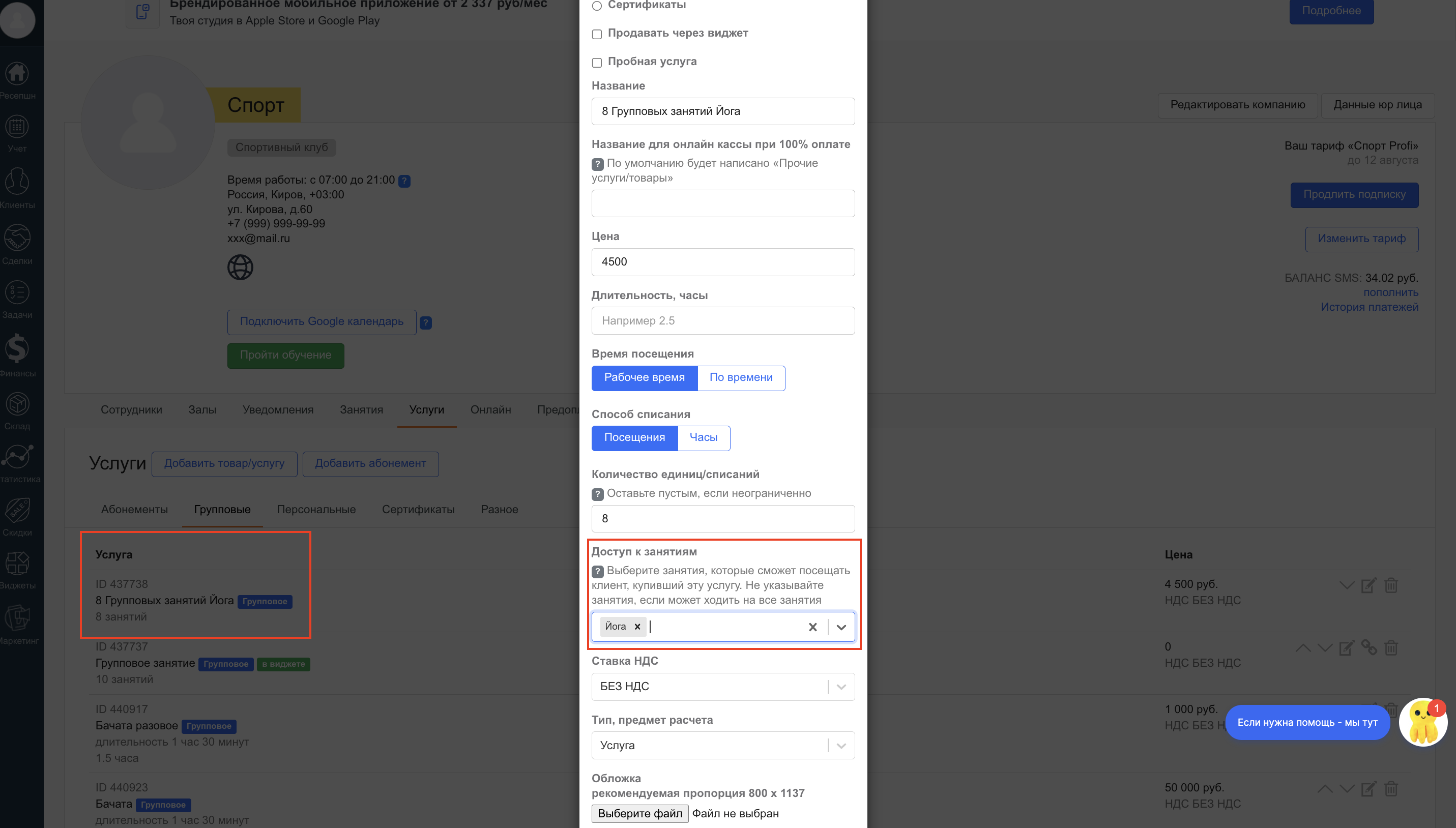
Task: Click Выберите файл cover button
Action: click(x=639, y=813)
